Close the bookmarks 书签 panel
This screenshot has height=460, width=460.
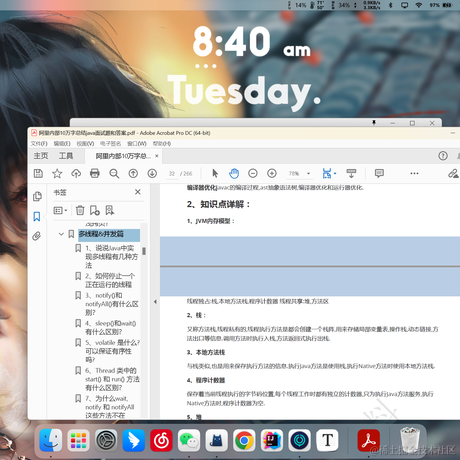(138, 192)
